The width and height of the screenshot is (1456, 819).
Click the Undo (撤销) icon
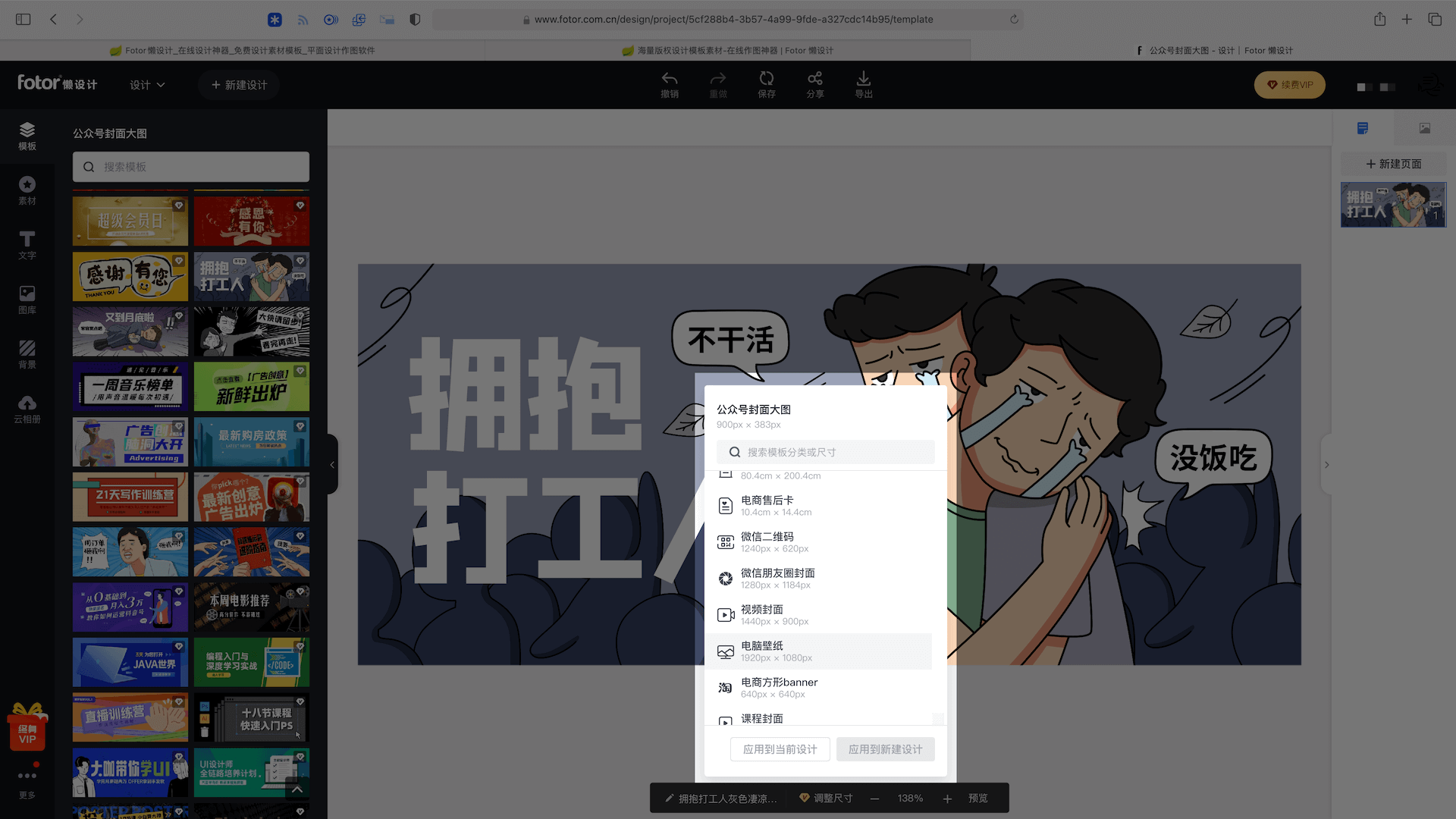click(669, 79)
